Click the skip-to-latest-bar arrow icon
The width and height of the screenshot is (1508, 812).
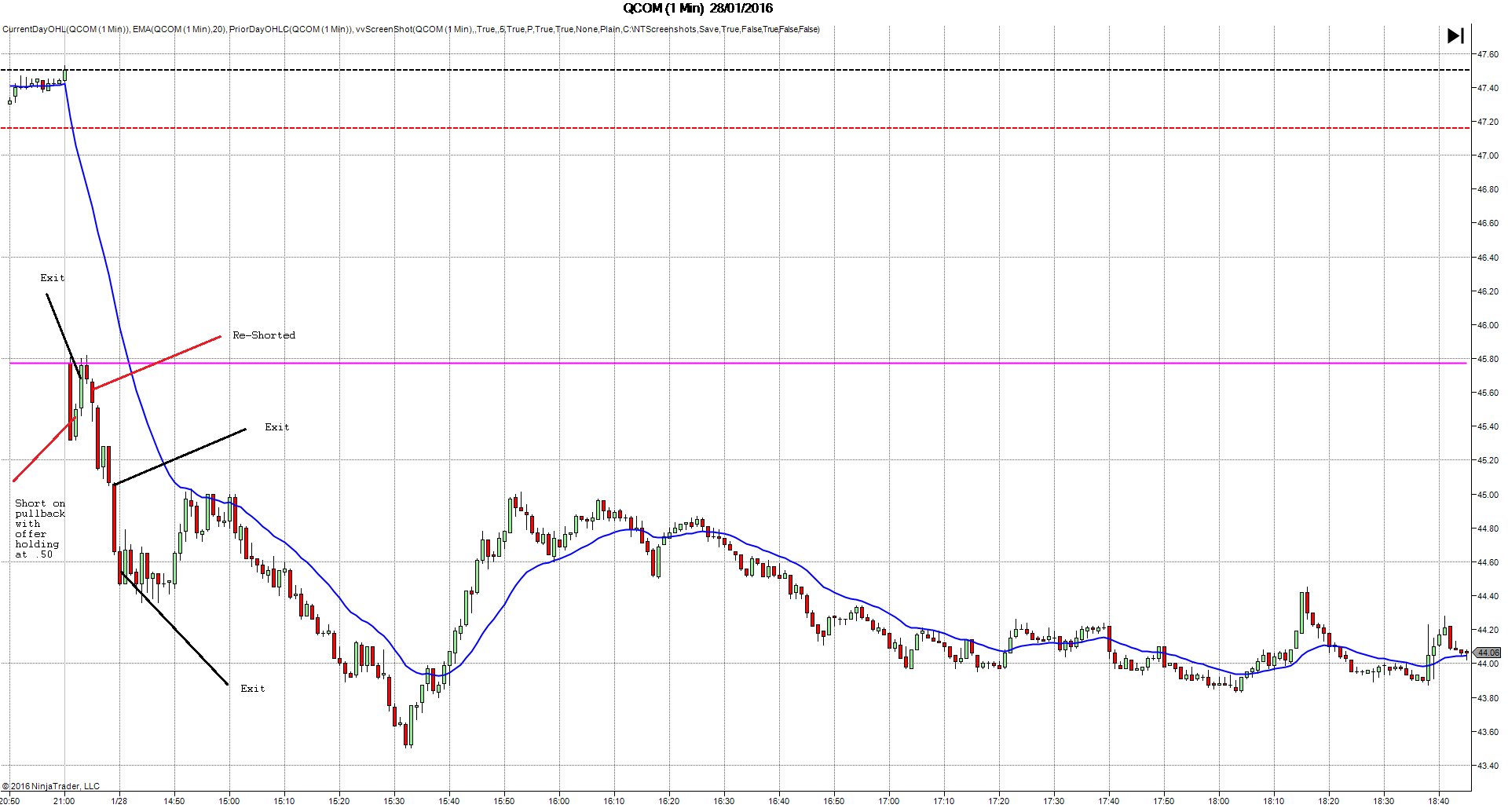coord(1455,36)
